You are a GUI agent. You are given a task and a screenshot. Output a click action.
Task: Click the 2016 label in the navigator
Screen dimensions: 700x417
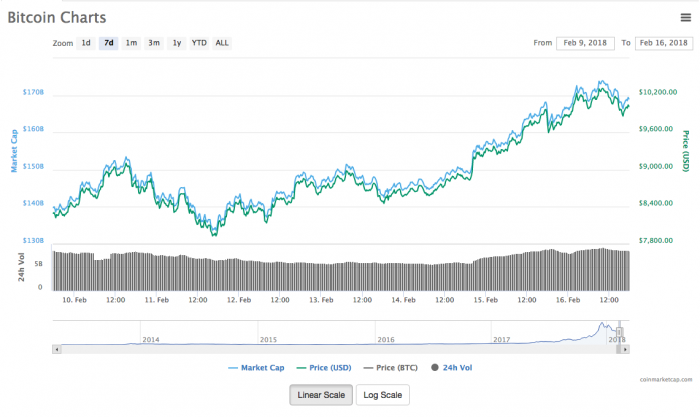coord(386,340)
